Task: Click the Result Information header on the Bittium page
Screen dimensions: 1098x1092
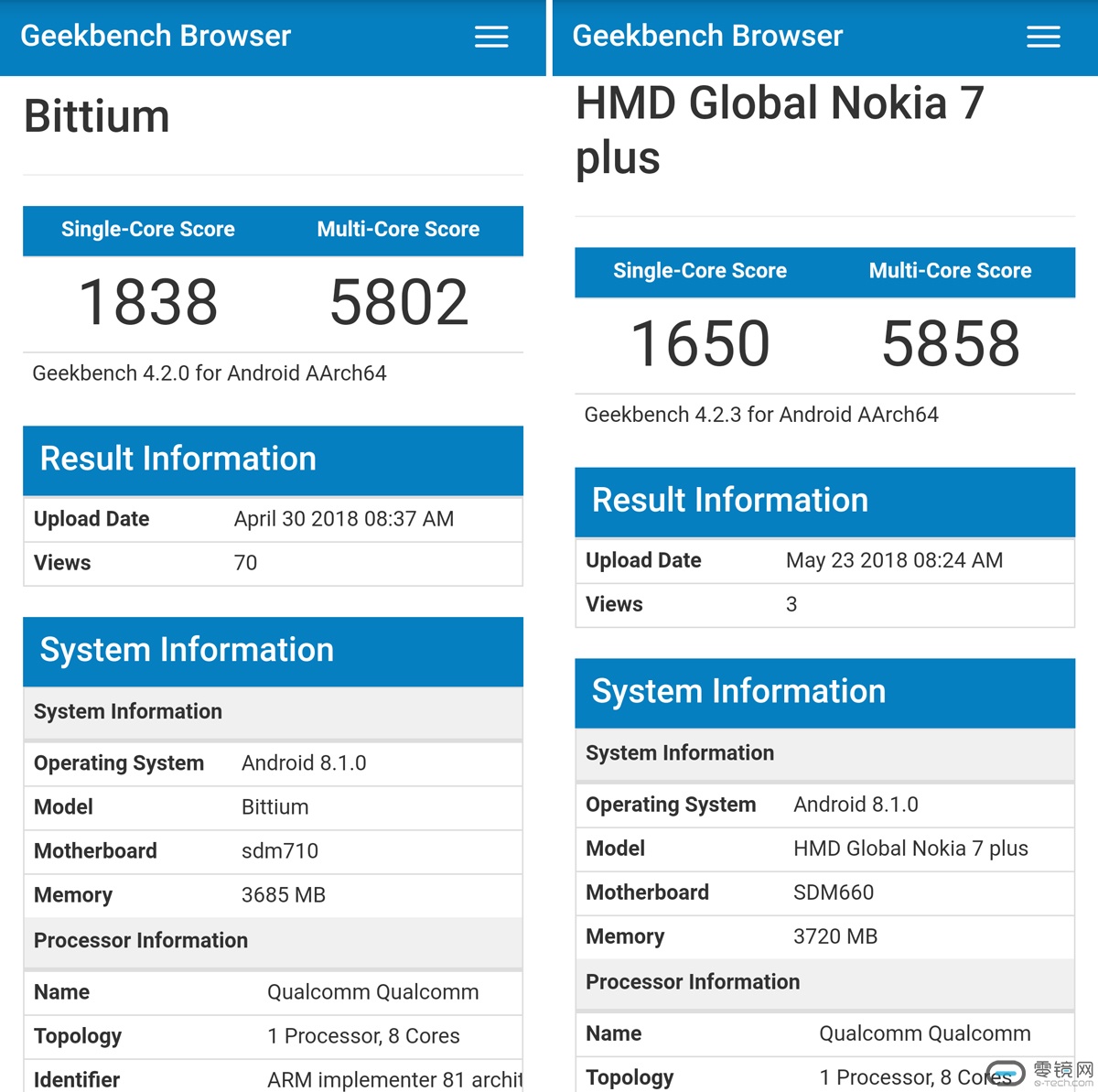Action: tap(178, 459)
